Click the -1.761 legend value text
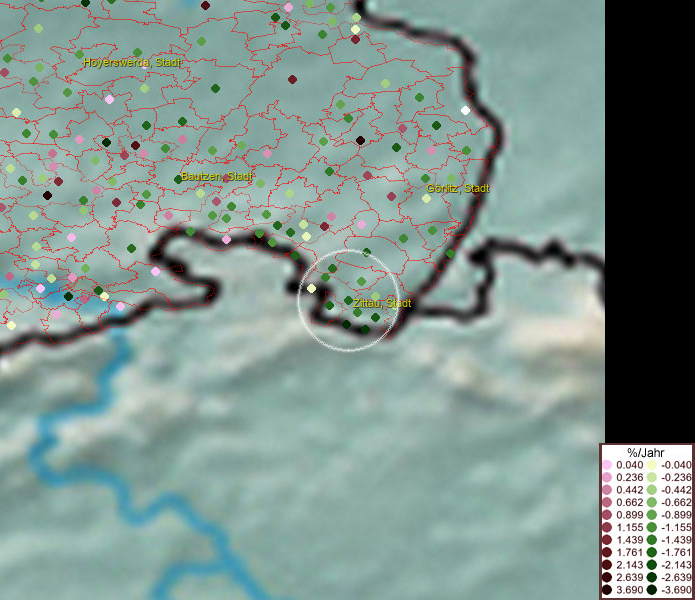Screen dimensions: 695x600 click(675, 553)
